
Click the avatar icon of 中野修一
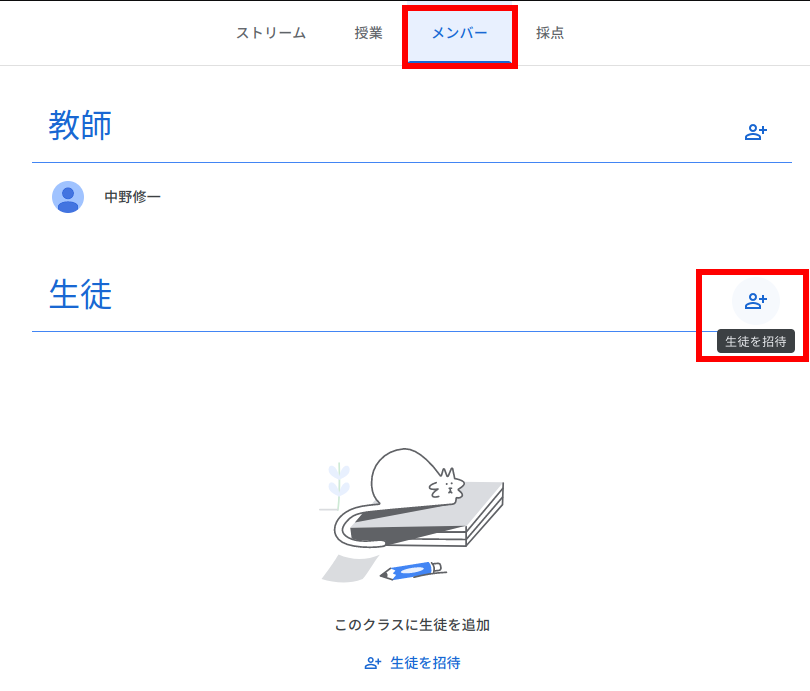(x=68, y=197)
